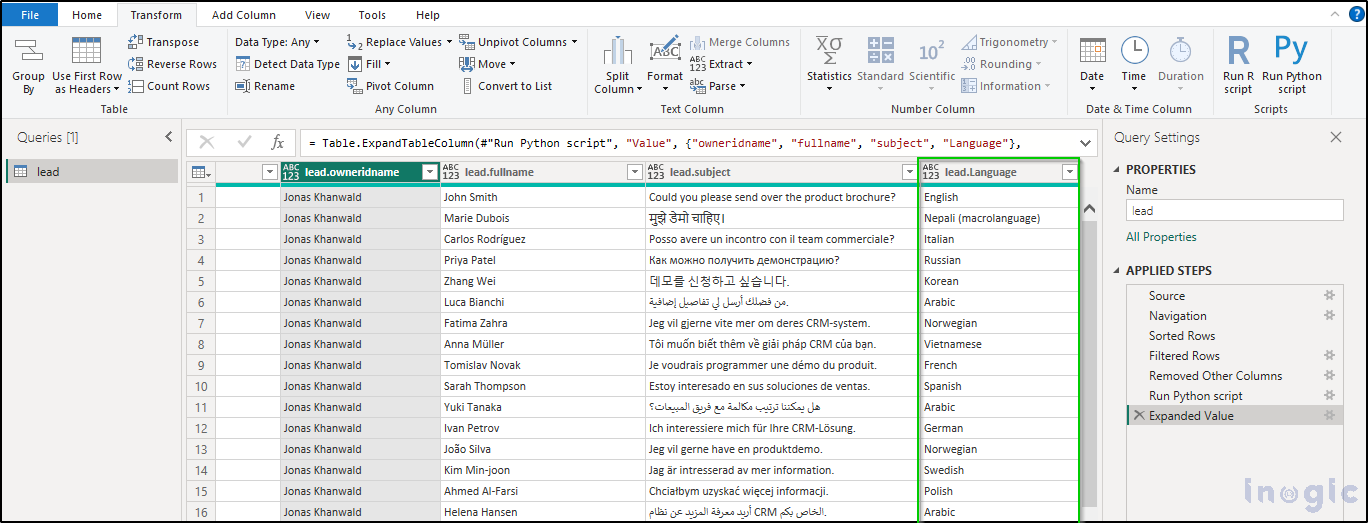Click the Run R script icon
The height and width of the screenshot is (523, 1368).
click(x=1238, y=51)
